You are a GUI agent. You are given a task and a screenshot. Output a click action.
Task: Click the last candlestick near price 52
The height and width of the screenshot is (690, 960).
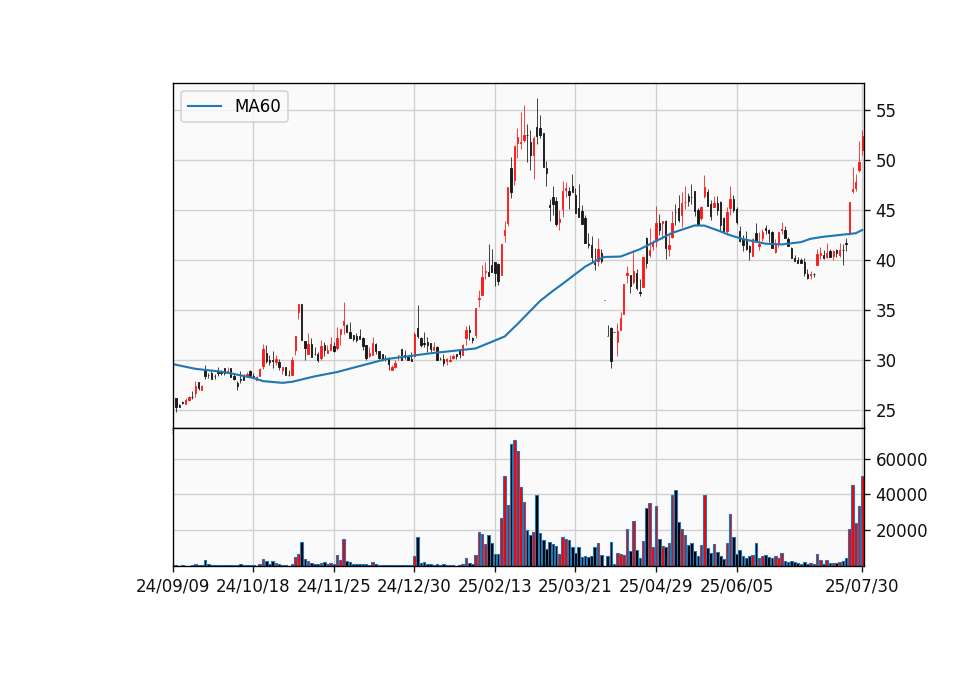coord(863,142)
